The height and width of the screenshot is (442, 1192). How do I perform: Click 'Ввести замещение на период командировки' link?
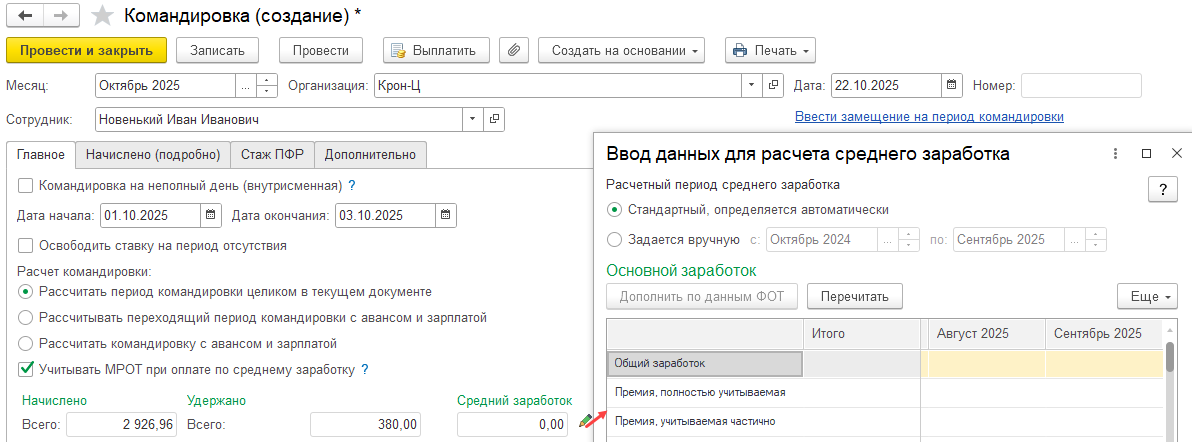928,117
